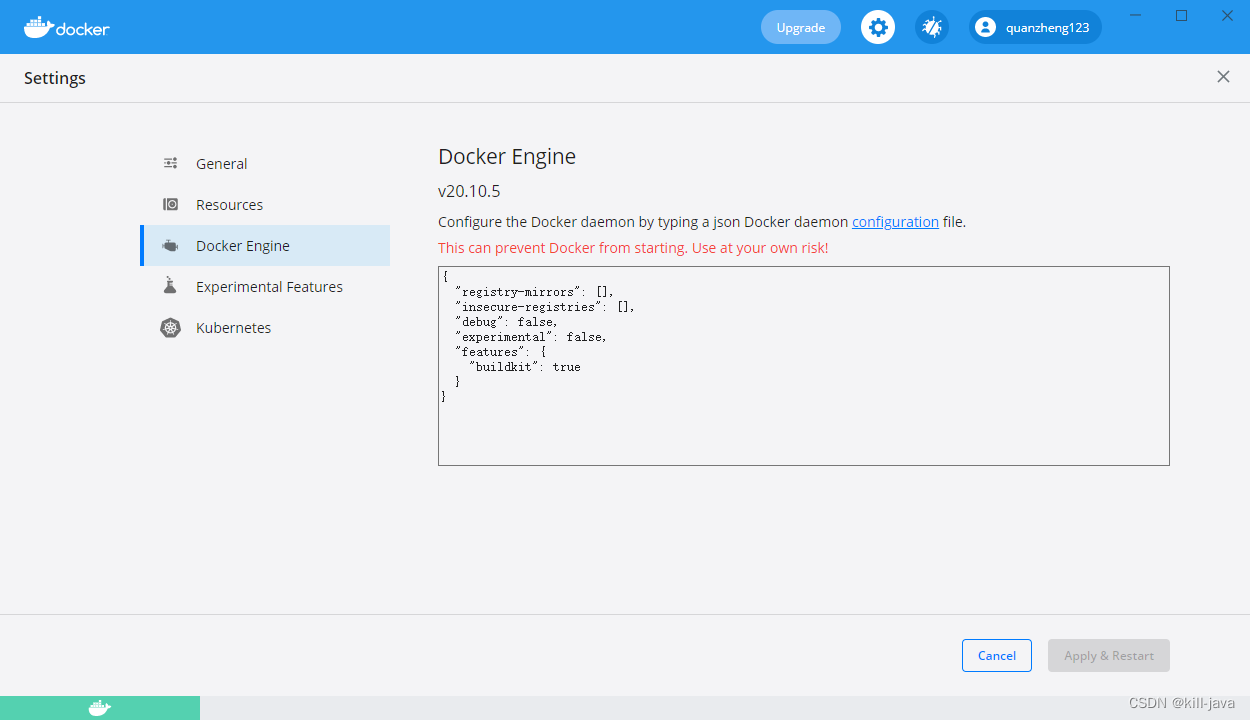Image resolution: width=1250 pixels, height=720 pixels.
Task: Click inside the daemon JSON editor
Action: click(x=804, y=366)
